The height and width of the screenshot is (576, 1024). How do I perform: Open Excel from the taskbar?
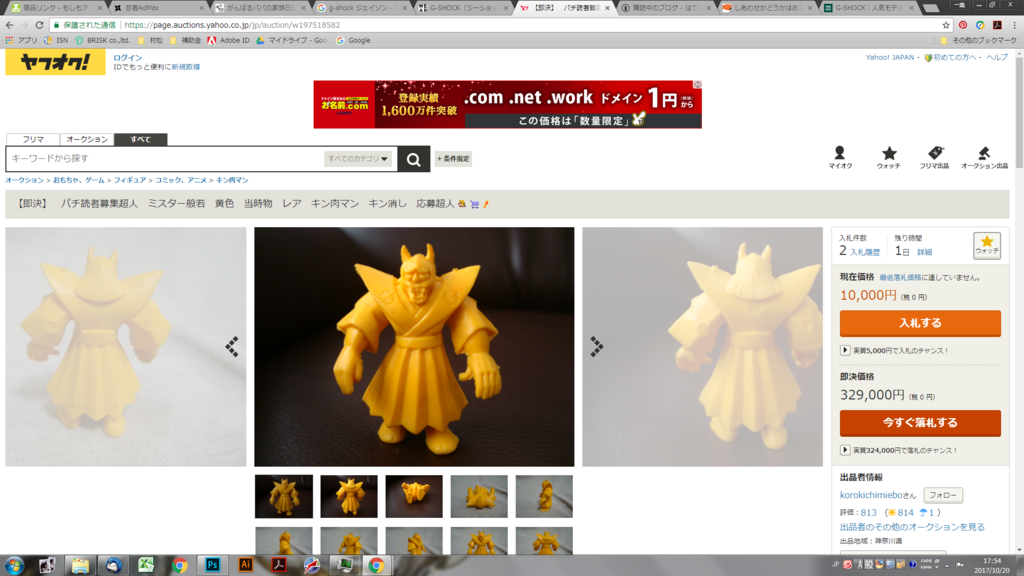(146, 565)
